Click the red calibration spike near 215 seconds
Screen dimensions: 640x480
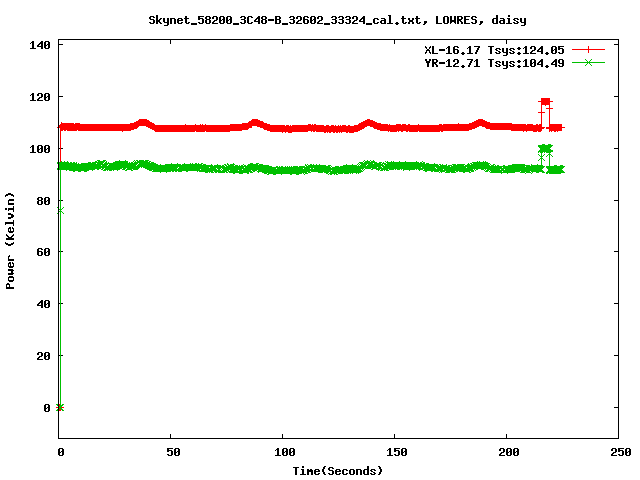pyautogui.click(x=545, y=102)
